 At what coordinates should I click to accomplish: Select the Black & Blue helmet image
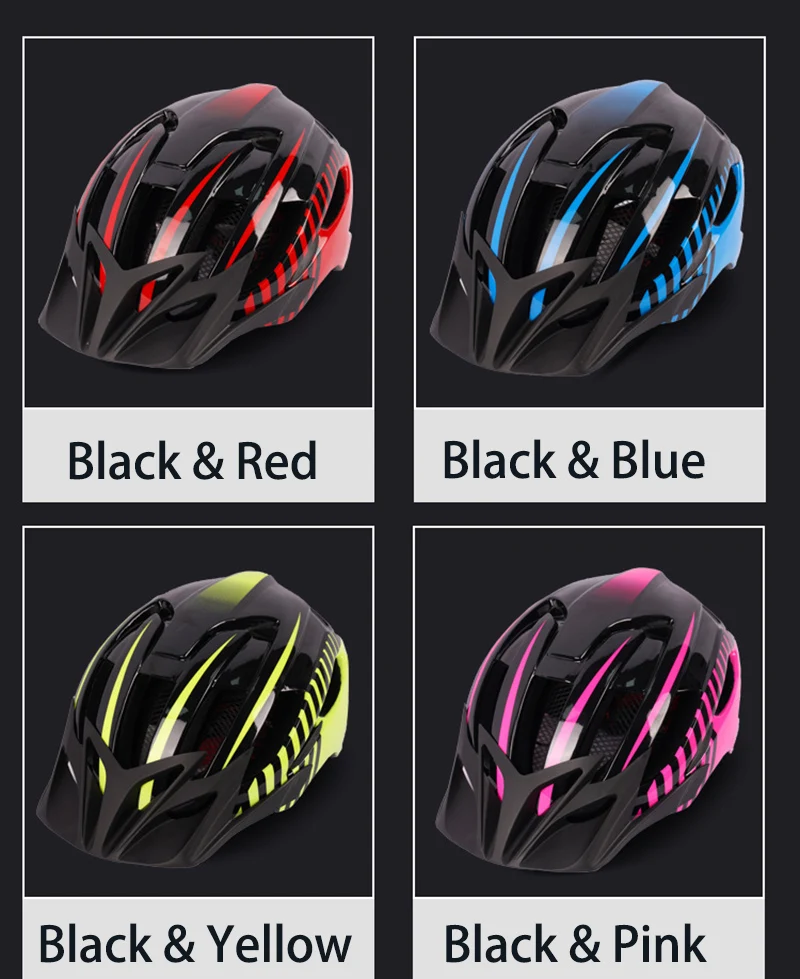click(x=590, y=222)
